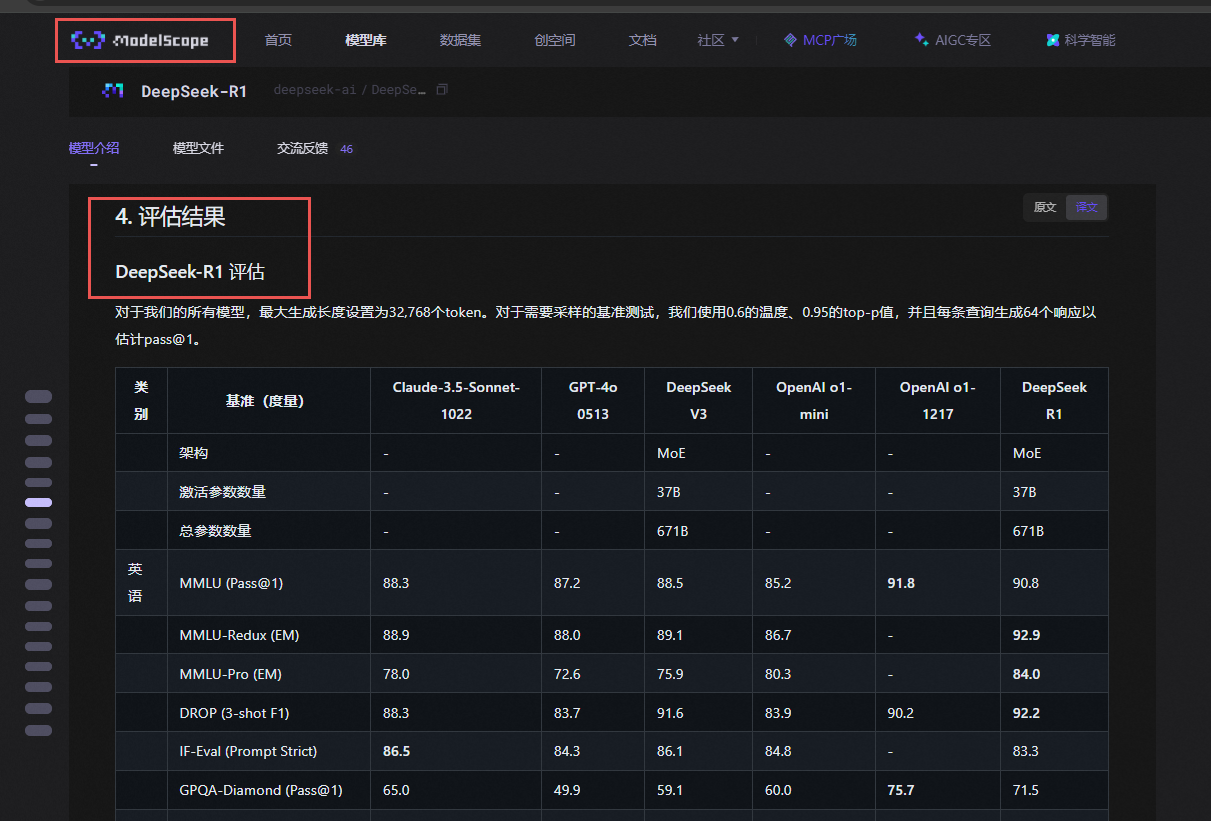
Task: Select the 原文 language toggle
Action: coord(1045,207)
